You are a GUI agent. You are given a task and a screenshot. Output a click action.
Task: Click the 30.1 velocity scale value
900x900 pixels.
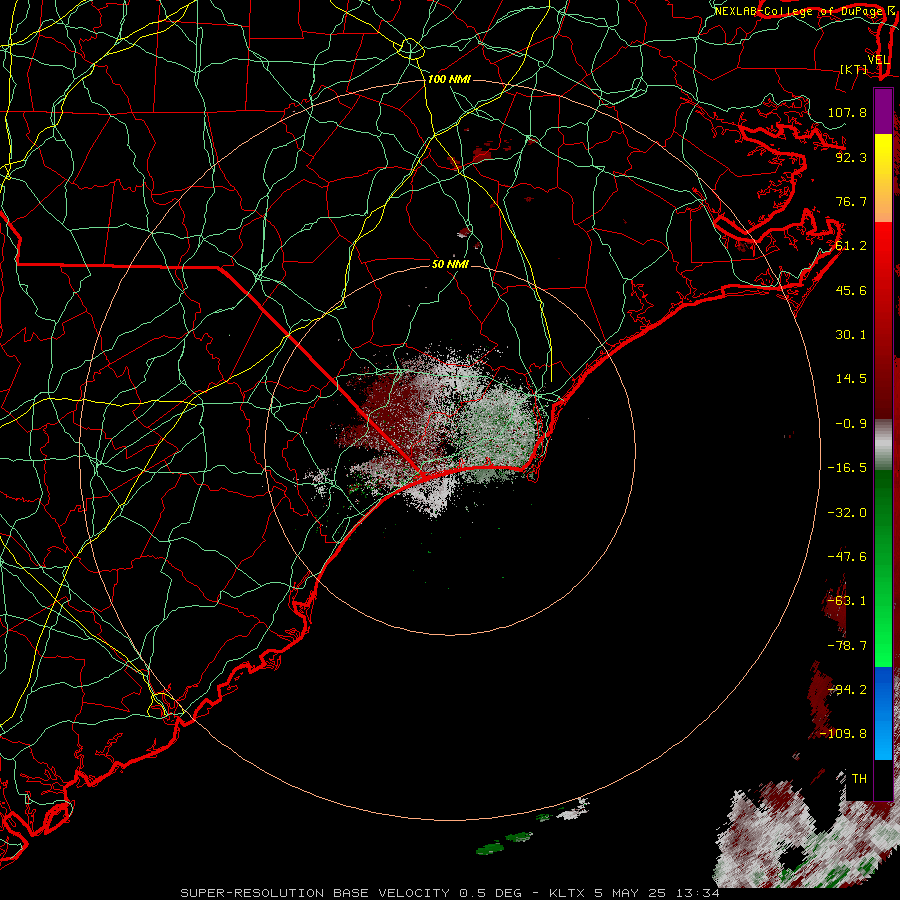pyautogui.click(x=851, y=335)
